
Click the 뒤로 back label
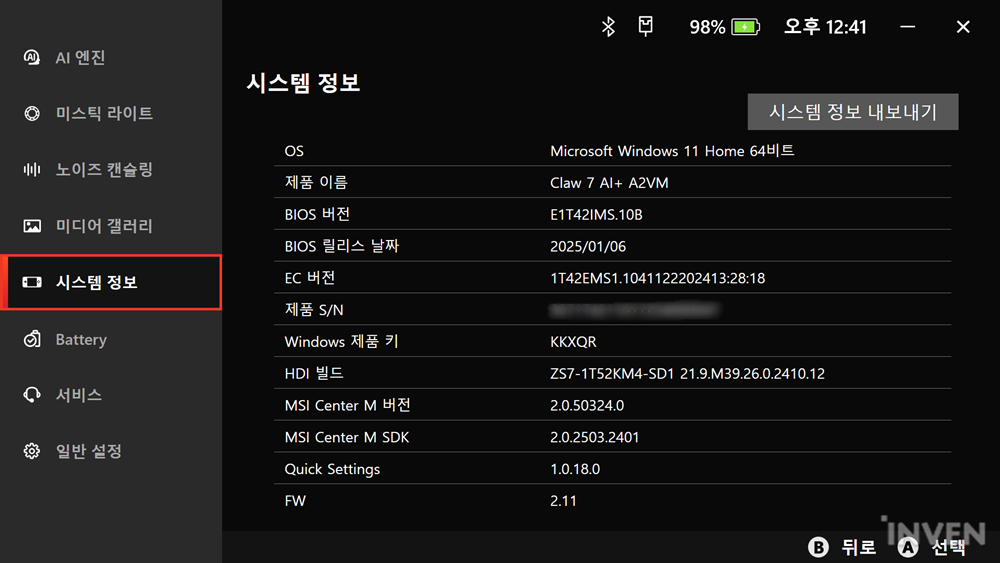click(x=858, y=546)
